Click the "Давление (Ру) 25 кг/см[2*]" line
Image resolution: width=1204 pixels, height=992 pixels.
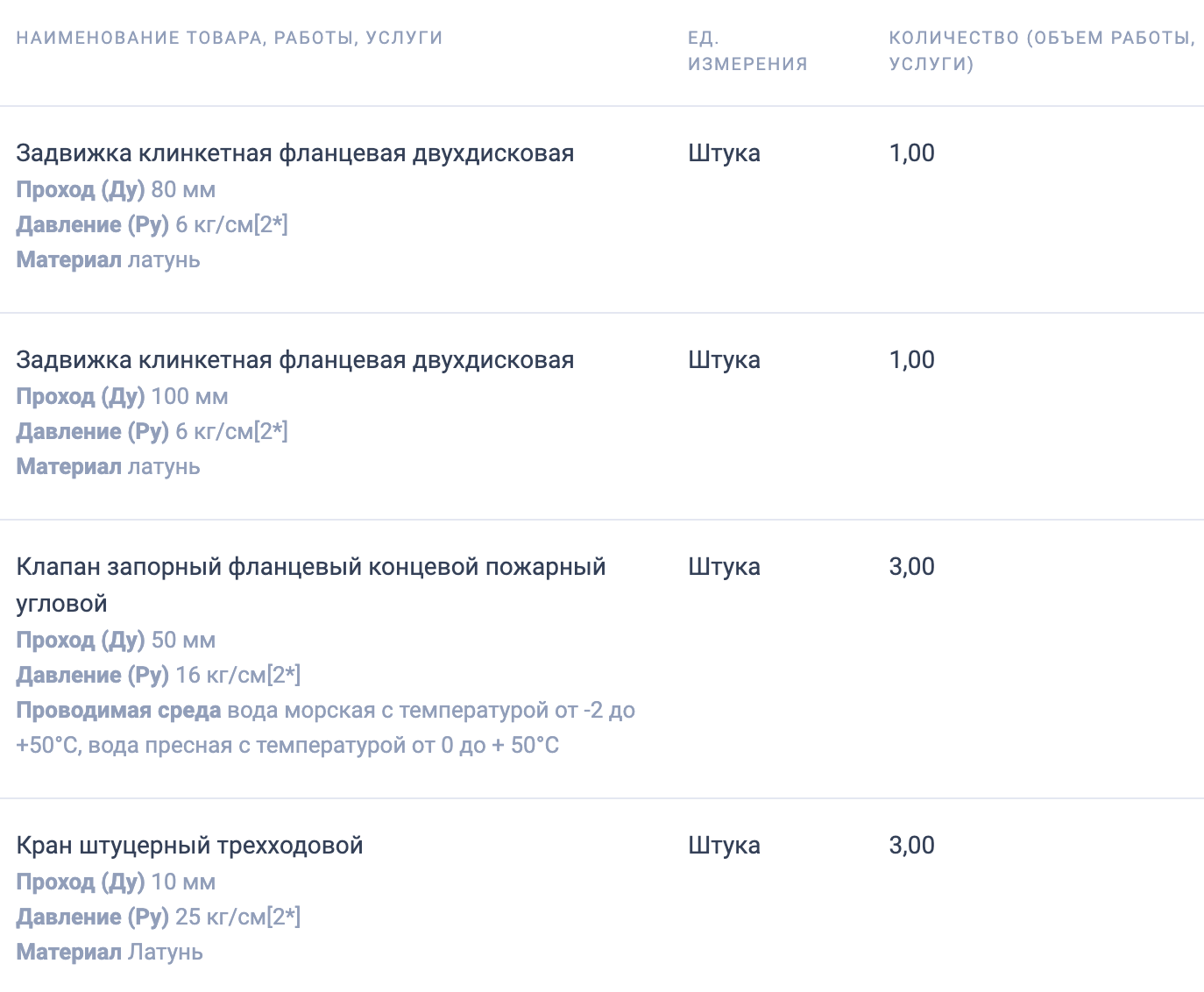[x=158, y=918]
